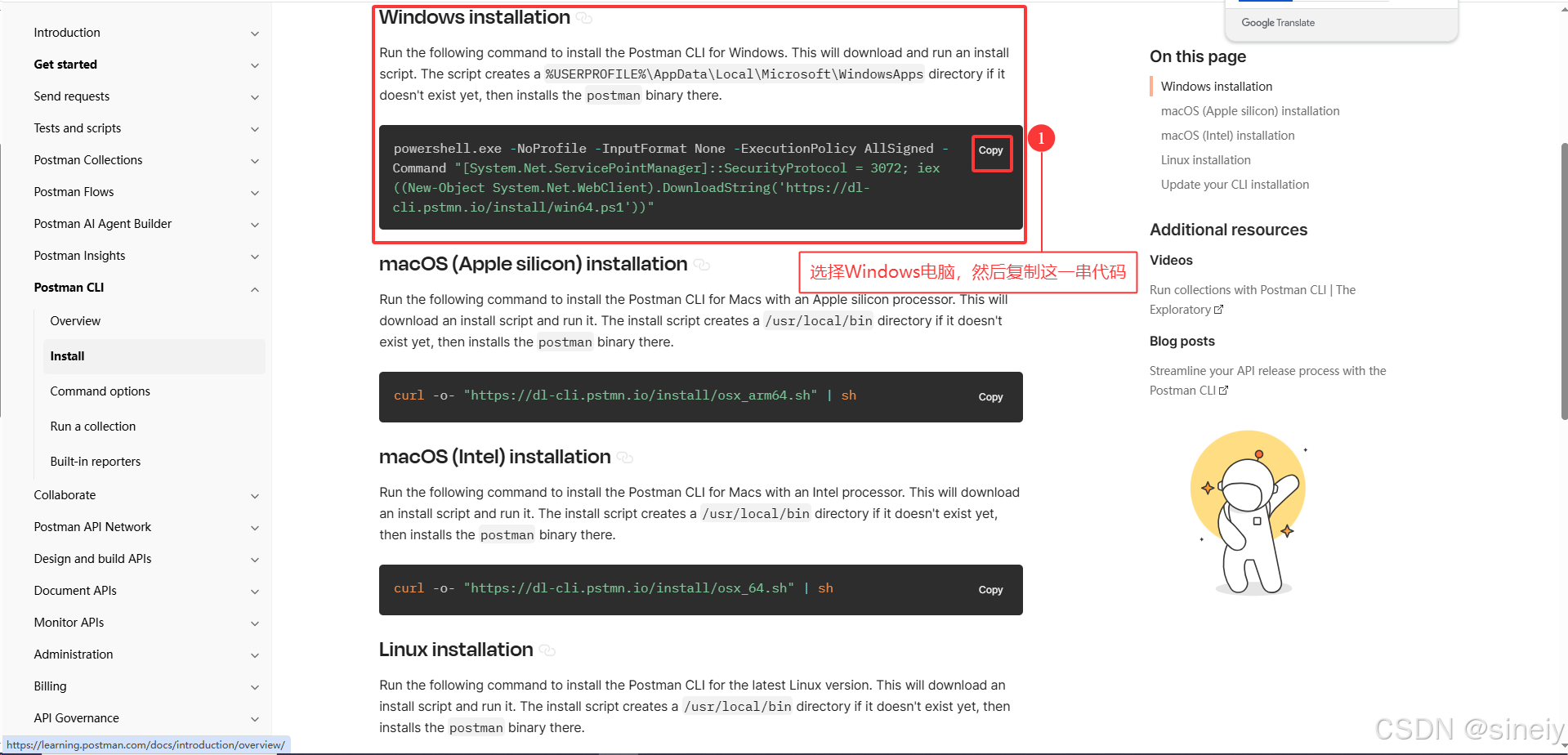Open Send requests in the sidebar
Screen dimensions: 1568x755
pos(71,96)
